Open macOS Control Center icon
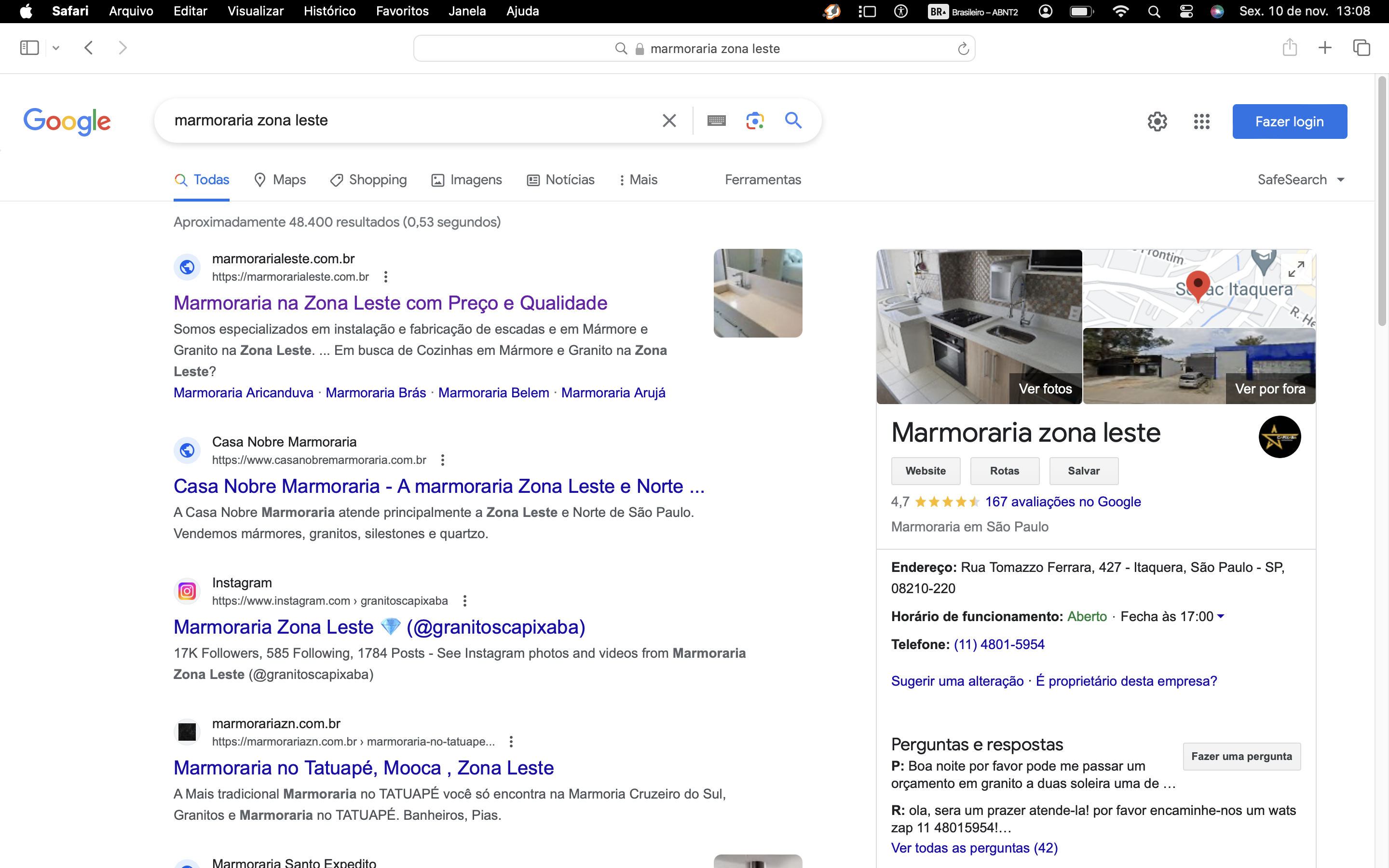 point(1186,11)
